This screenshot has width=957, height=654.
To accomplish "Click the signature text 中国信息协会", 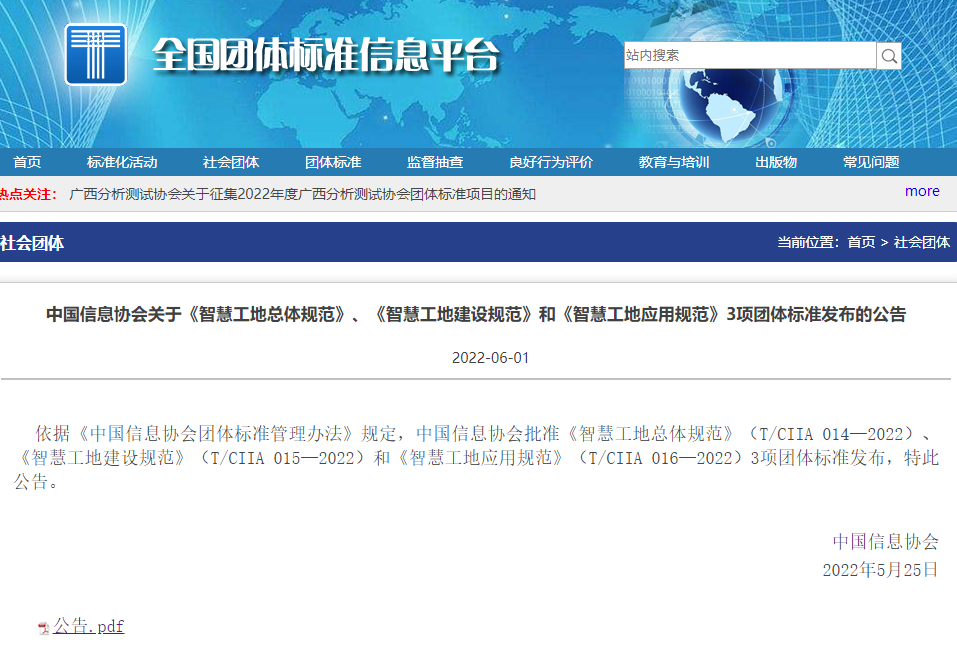I will (x=886, y=541).
